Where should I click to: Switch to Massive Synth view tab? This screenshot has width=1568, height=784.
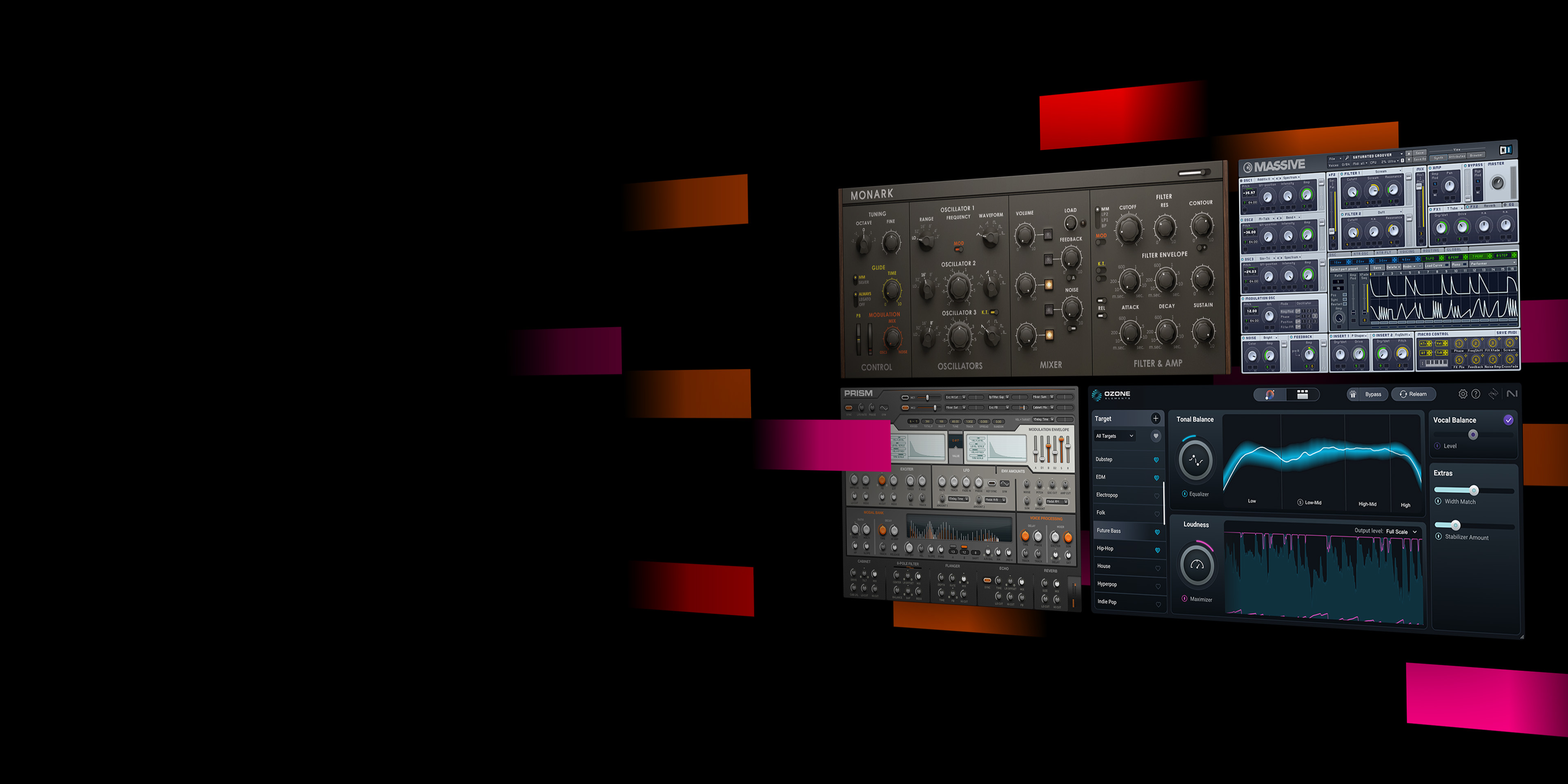pos(1438,158)
